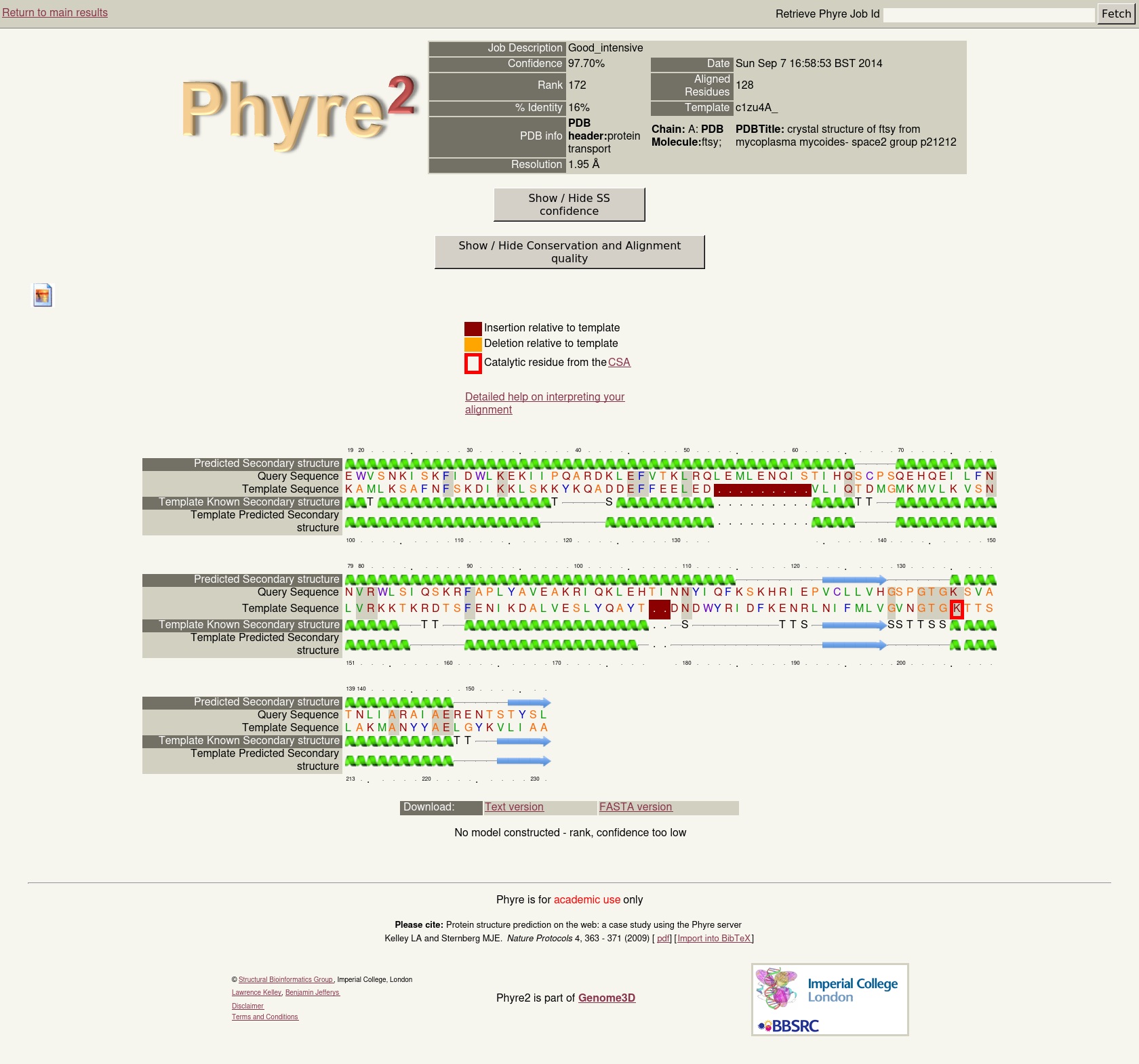The width and height of the screenshot is (1139, 1064).
Task: Click the orange deletion legend swatch
Action: point(473,344)
